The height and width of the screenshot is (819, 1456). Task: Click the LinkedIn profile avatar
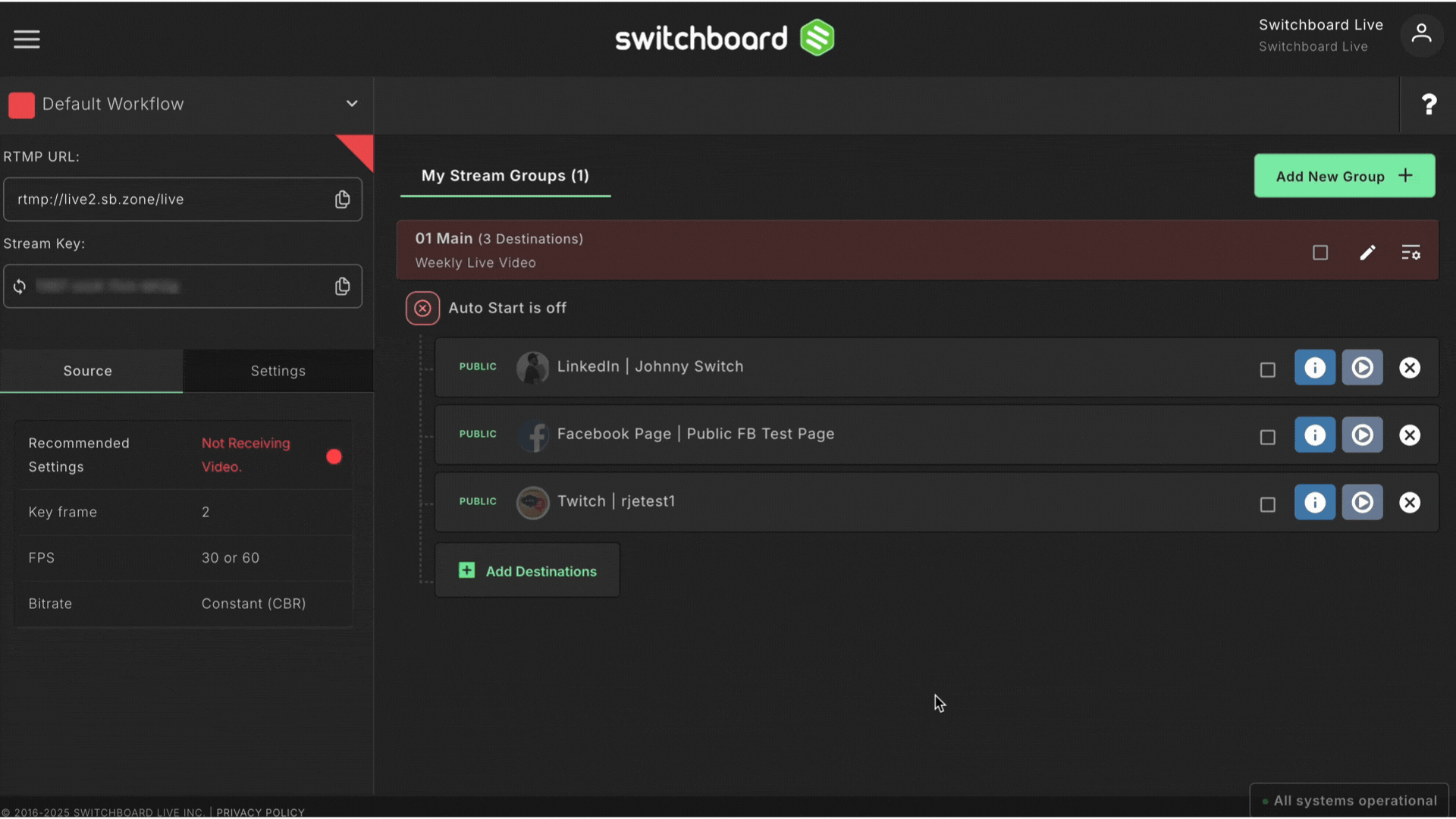coord(532,368)
